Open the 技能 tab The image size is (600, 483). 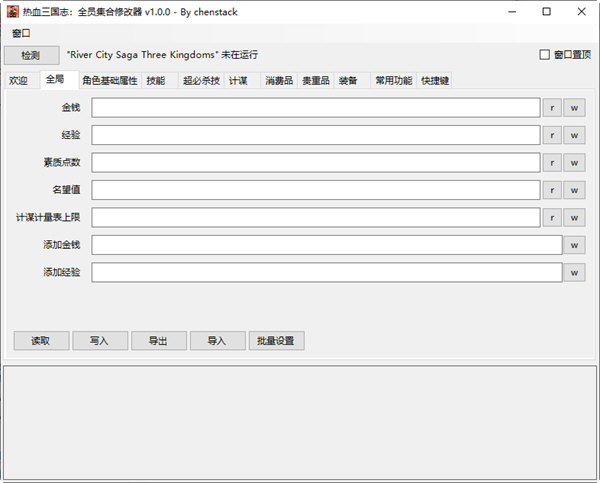tap(156, 81)
